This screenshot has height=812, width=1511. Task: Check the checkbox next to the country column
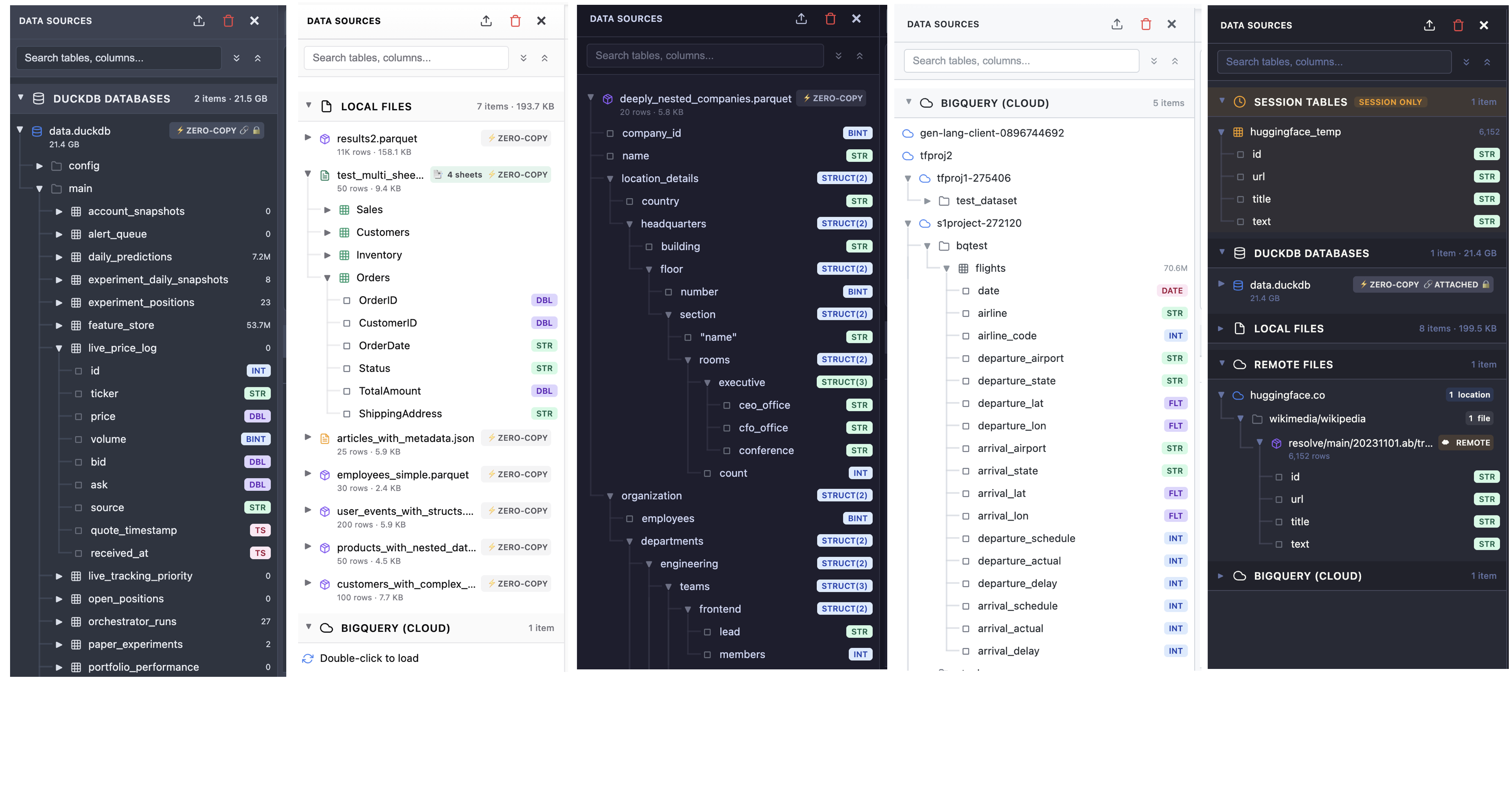(629, 200)
